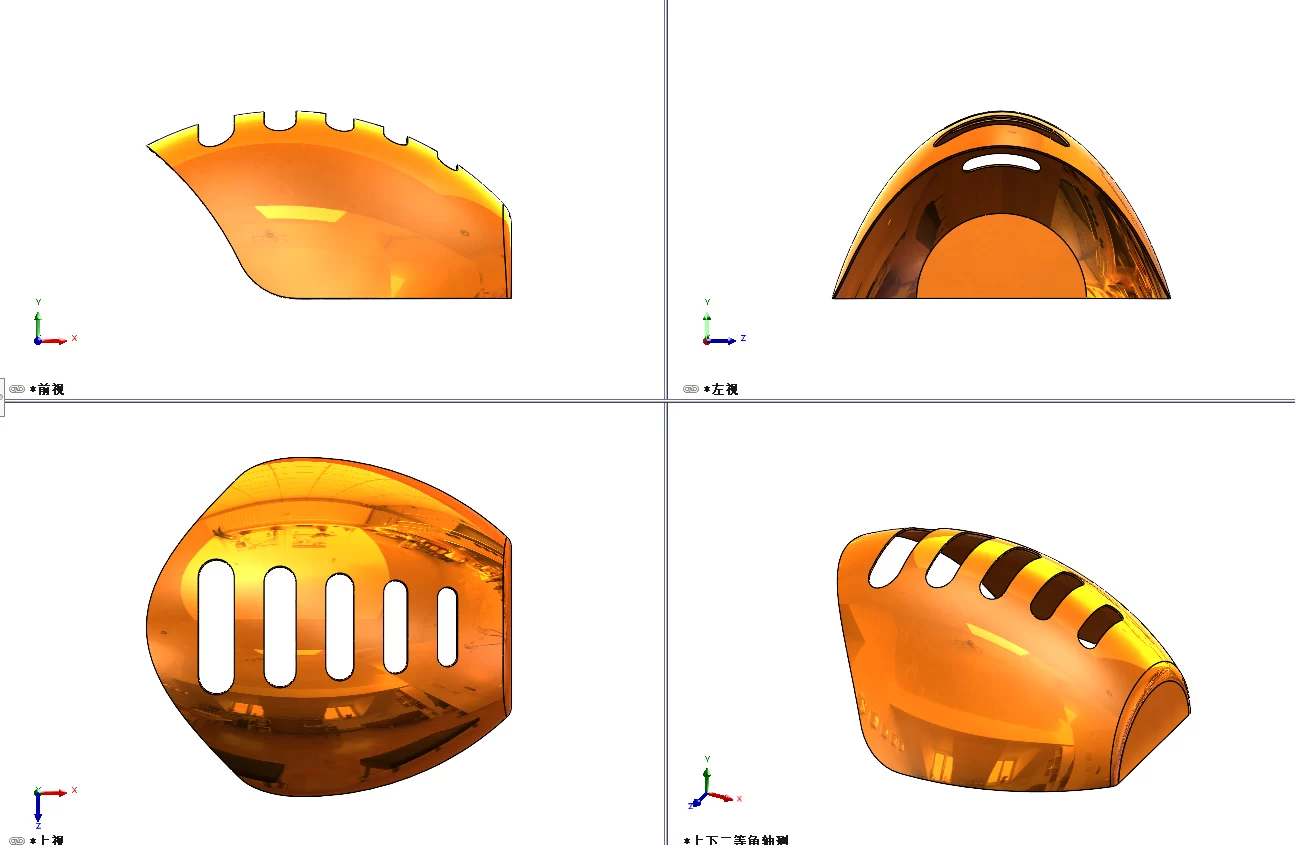1295x845 pixels.
Task: Select the red X axis arrow in 前视 triad
Action: (55, 340)
